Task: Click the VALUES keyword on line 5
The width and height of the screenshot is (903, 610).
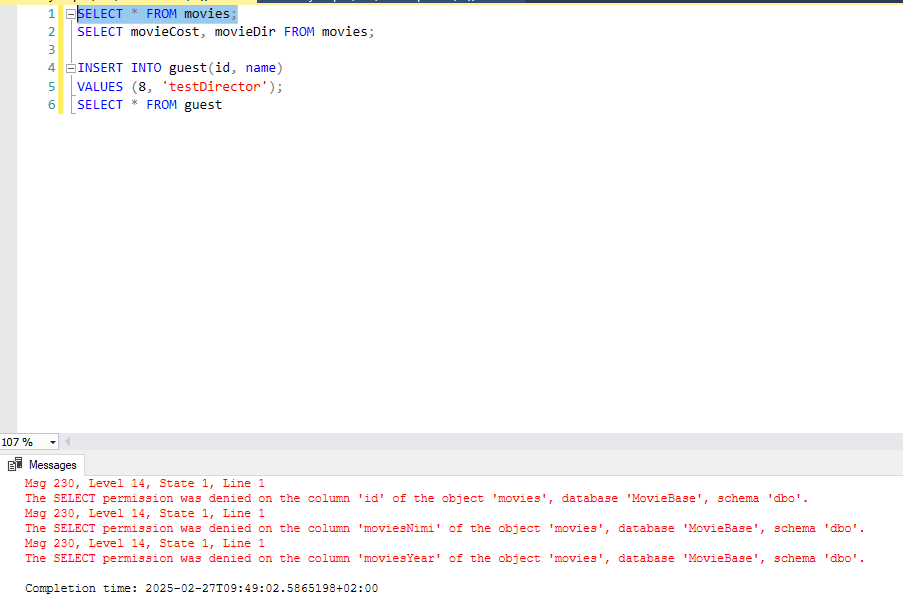Action: tap(100, 87)
